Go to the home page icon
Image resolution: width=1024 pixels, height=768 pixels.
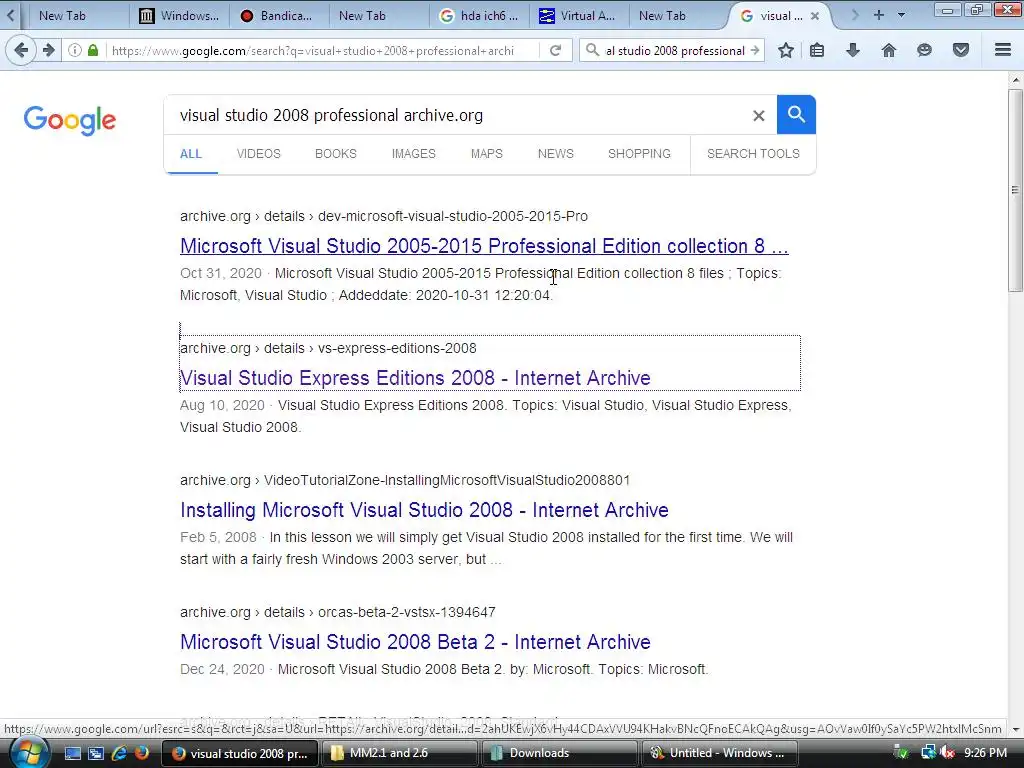point(889,50)
